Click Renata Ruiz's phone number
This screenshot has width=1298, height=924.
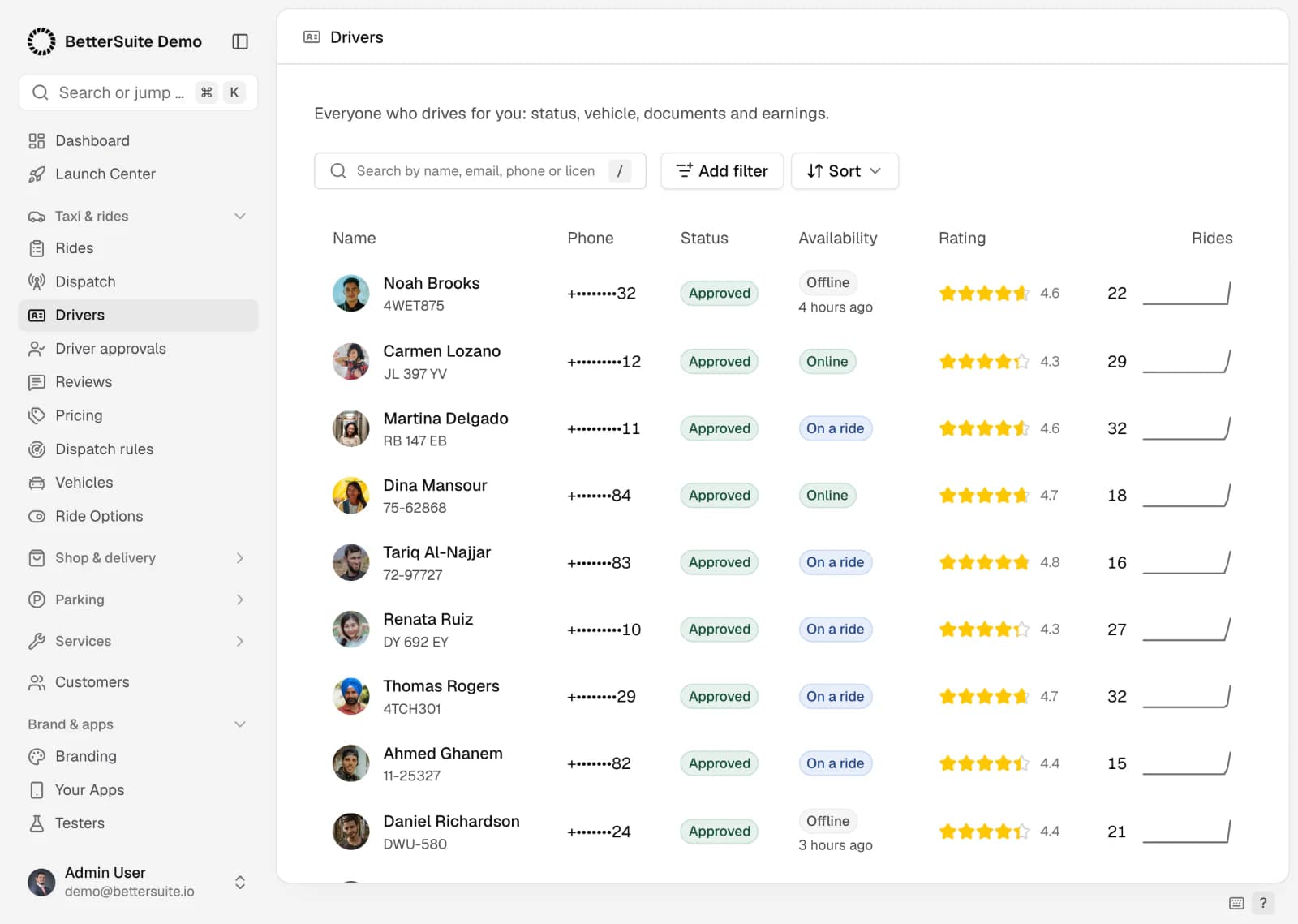(604, 630)
